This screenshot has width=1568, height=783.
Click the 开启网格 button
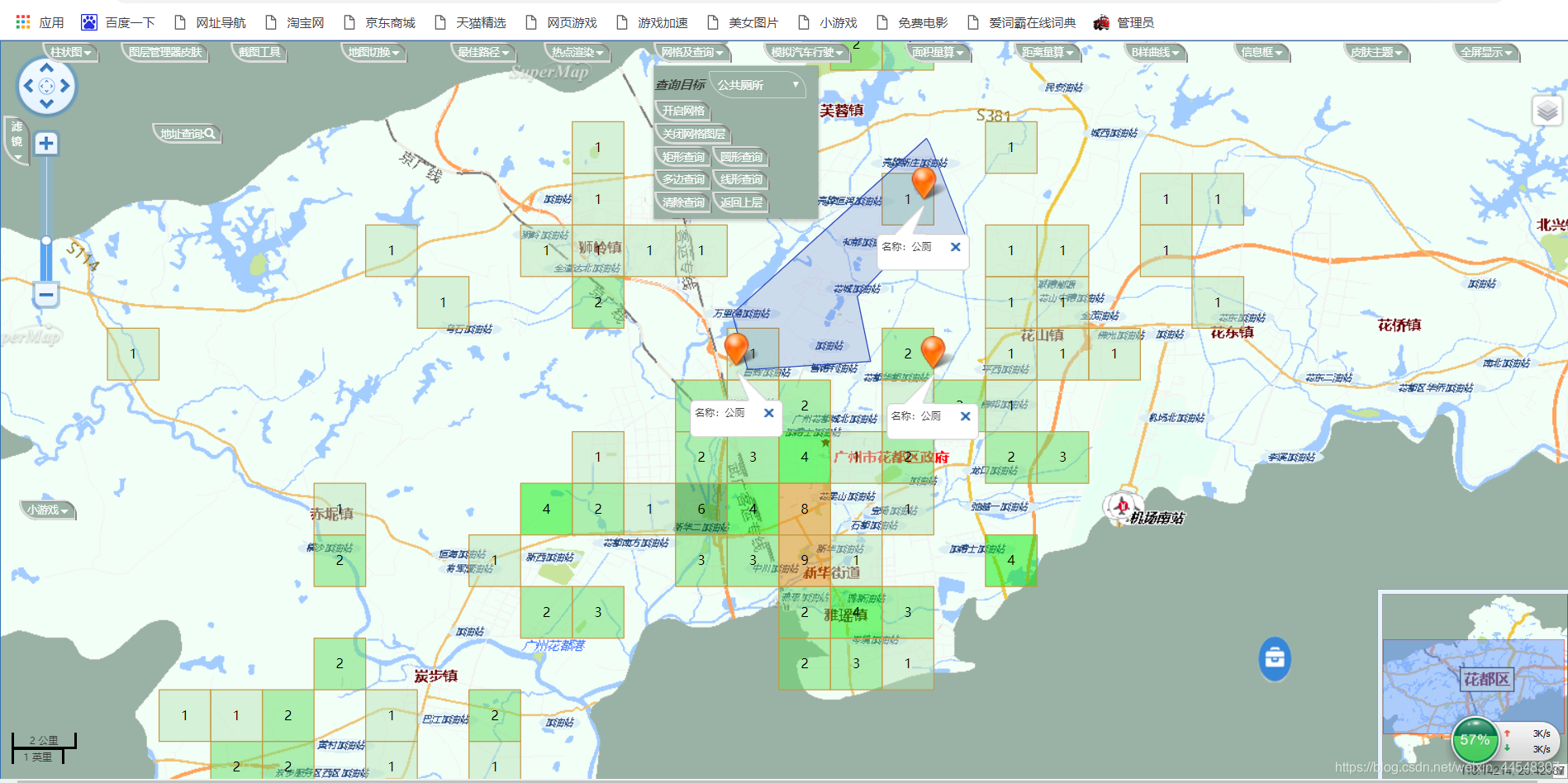point(684,111)
